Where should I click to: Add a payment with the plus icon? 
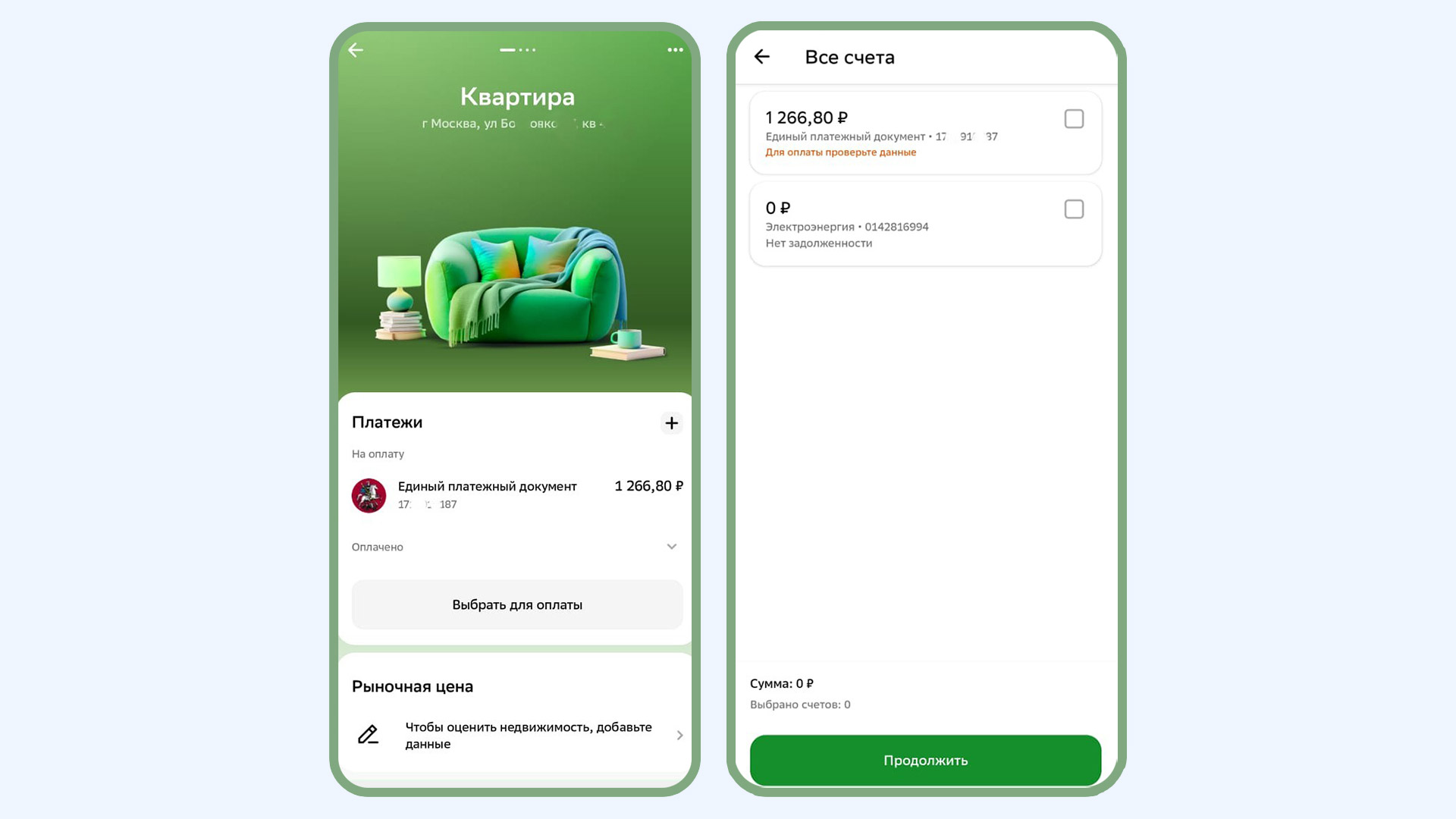click(x=671, y=423)
